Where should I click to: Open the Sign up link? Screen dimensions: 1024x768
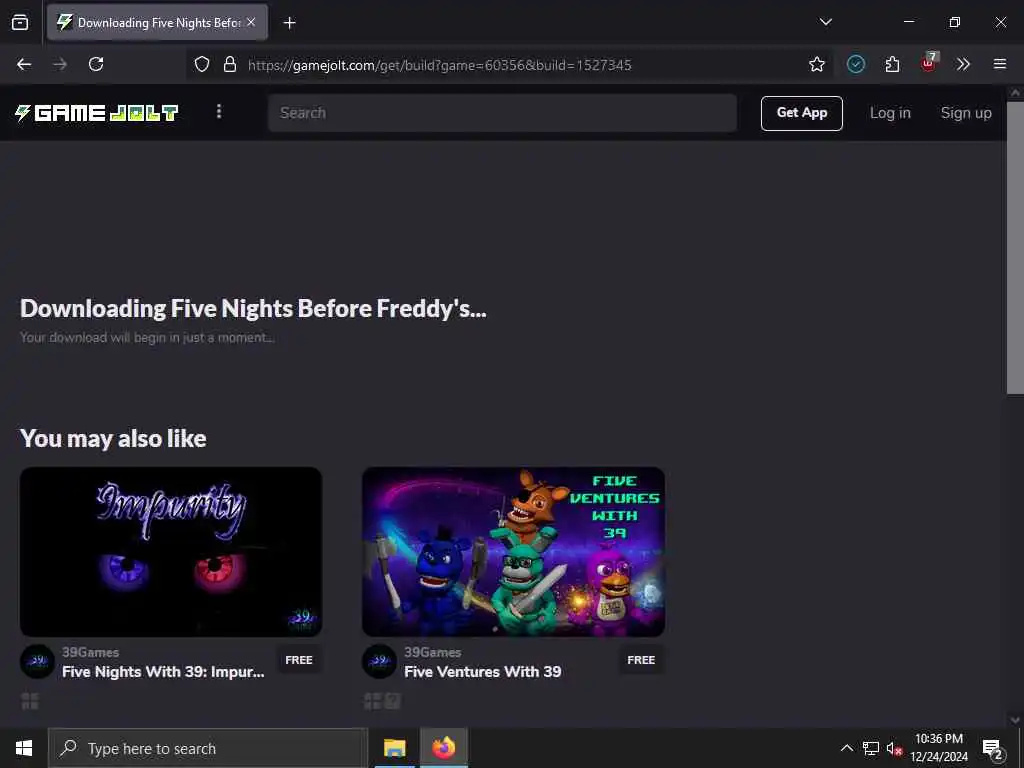[966, 113]
